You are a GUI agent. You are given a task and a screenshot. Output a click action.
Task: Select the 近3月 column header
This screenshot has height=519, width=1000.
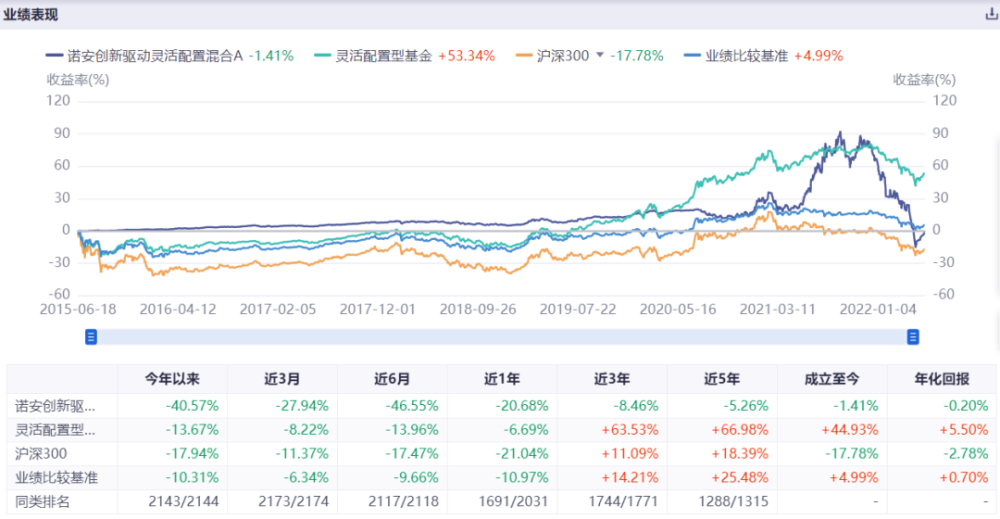(x=282, y=379)
